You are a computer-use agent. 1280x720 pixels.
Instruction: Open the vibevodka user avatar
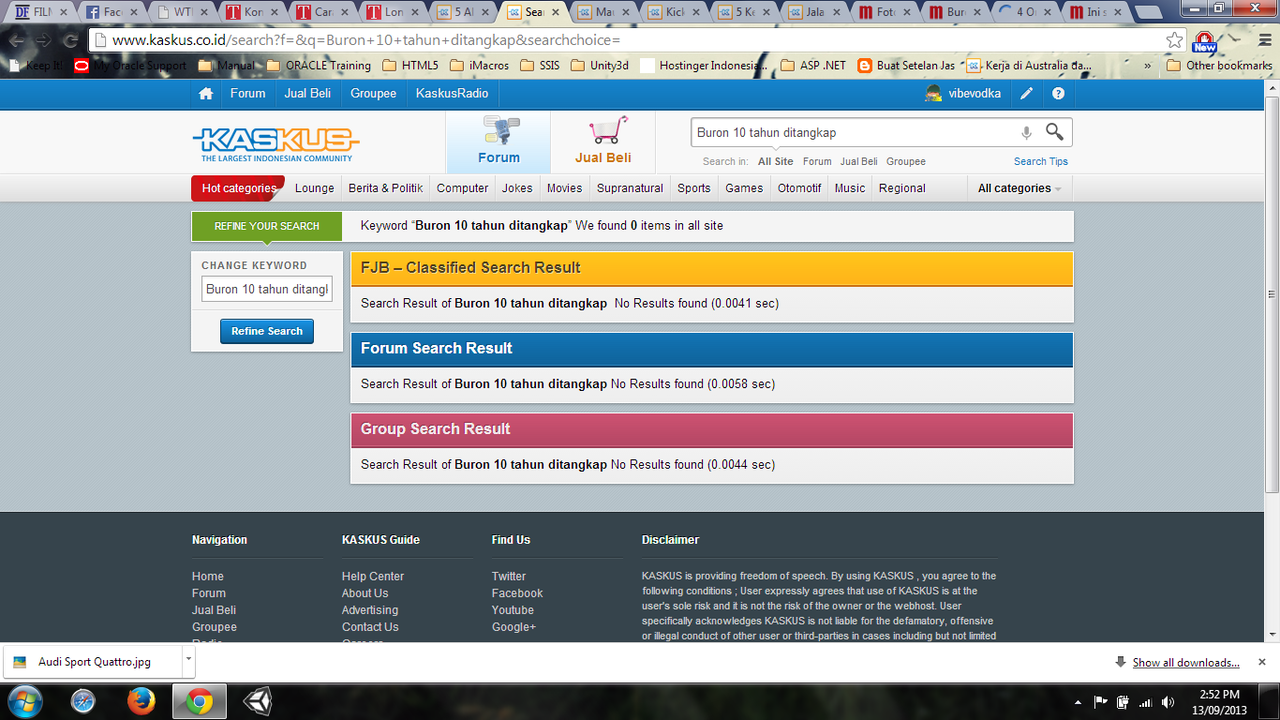[933, 93]
